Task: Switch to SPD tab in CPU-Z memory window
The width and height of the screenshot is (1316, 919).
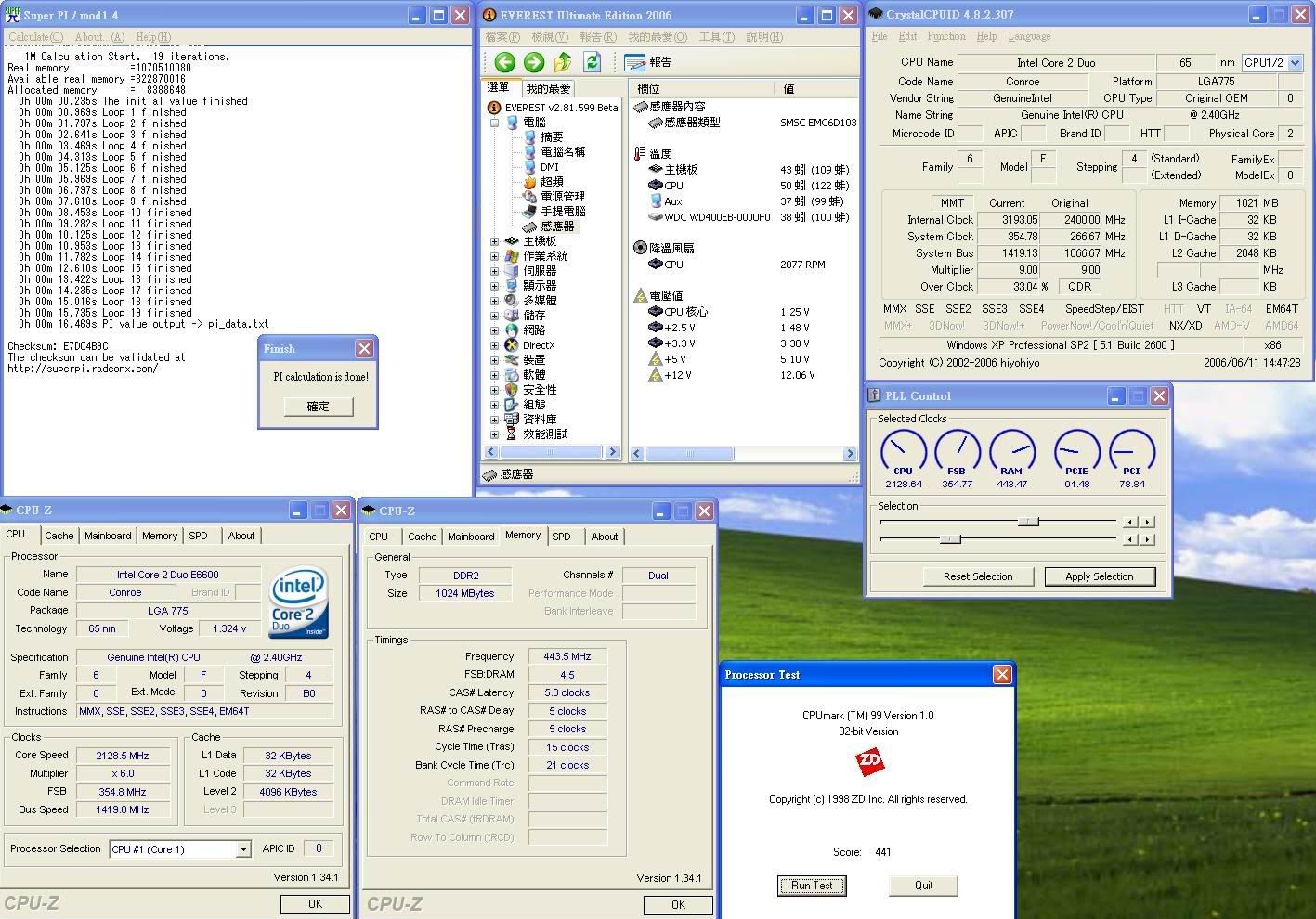Action: pyautogui.click(x=561, y=537)
